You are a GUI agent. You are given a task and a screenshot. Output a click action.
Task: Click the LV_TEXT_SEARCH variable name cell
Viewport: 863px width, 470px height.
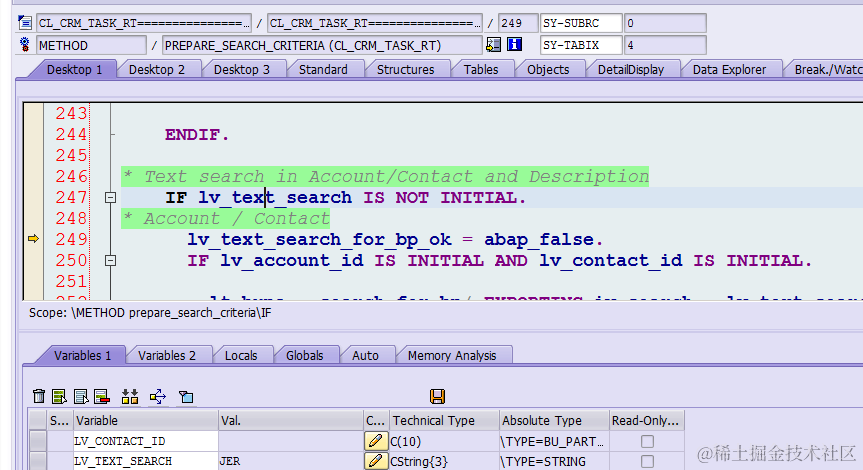[x=146, y=461]
